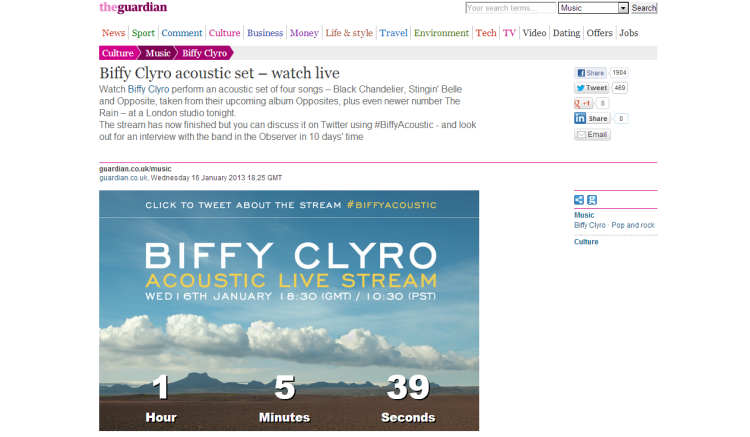Open the Business section

coord(265,33)
